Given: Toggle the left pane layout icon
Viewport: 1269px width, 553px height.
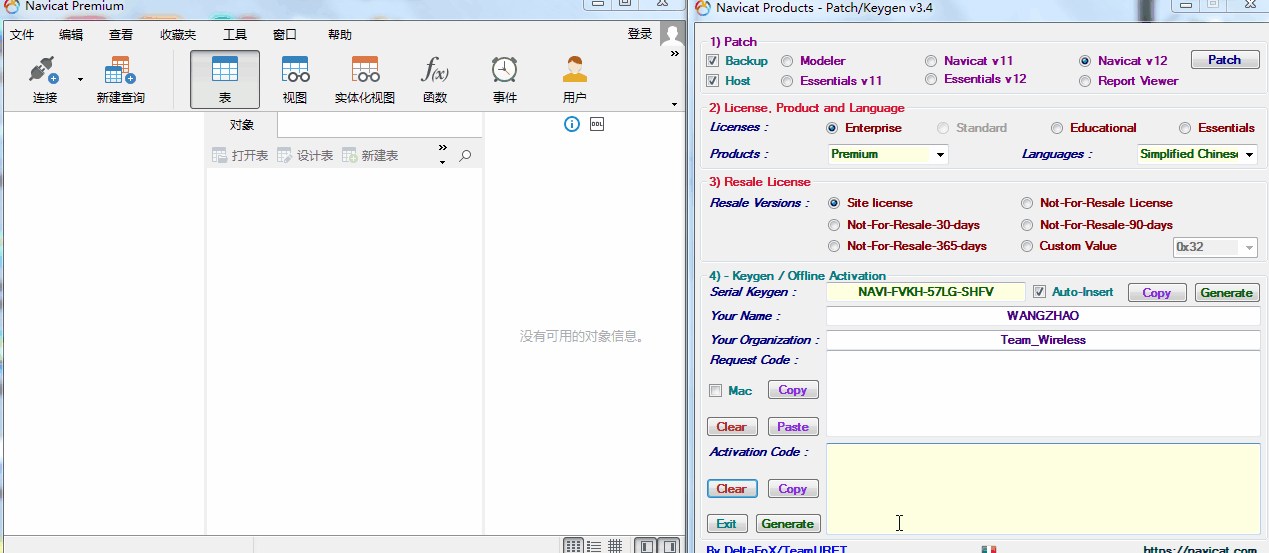Looking at the screenshot, I should tap(647, 546).
